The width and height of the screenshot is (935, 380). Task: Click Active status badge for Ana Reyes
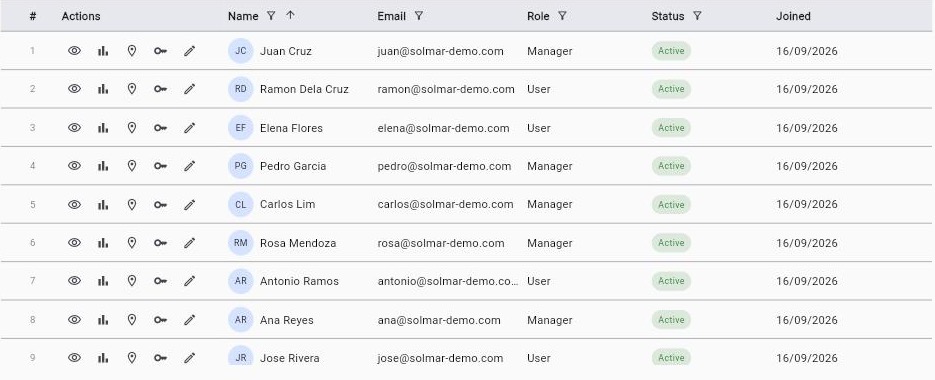(671, 320)
